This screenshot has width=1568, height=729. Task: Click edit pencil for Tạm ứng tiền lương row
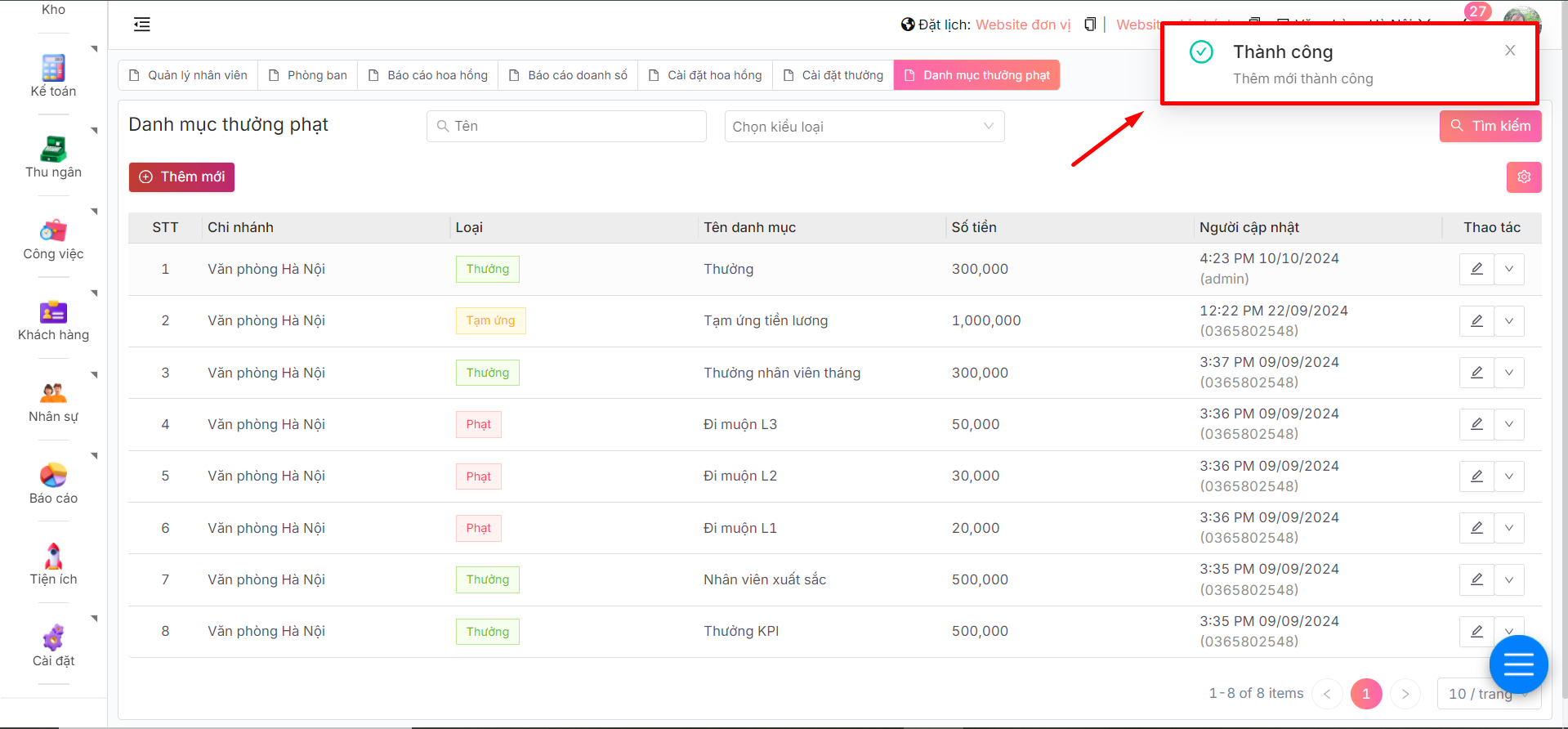[x=1476, y=321]
